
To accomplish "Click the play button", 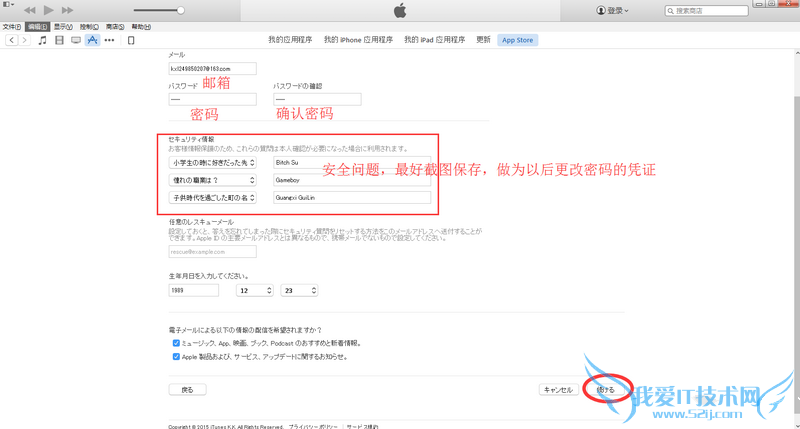I will (48, 10).
